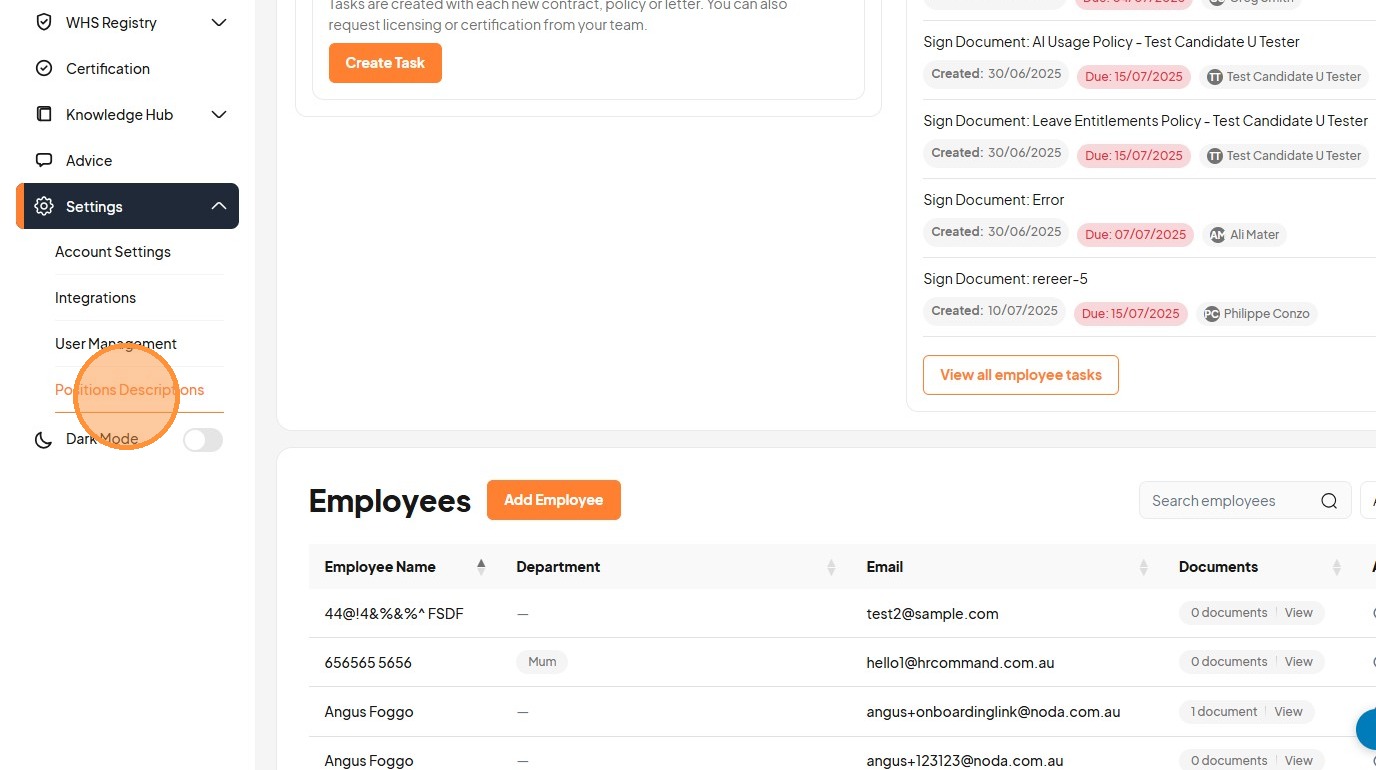The image size is (1376, 770).
Task: Expand the Knowledge Hub chevron
Action: point(219,114)
